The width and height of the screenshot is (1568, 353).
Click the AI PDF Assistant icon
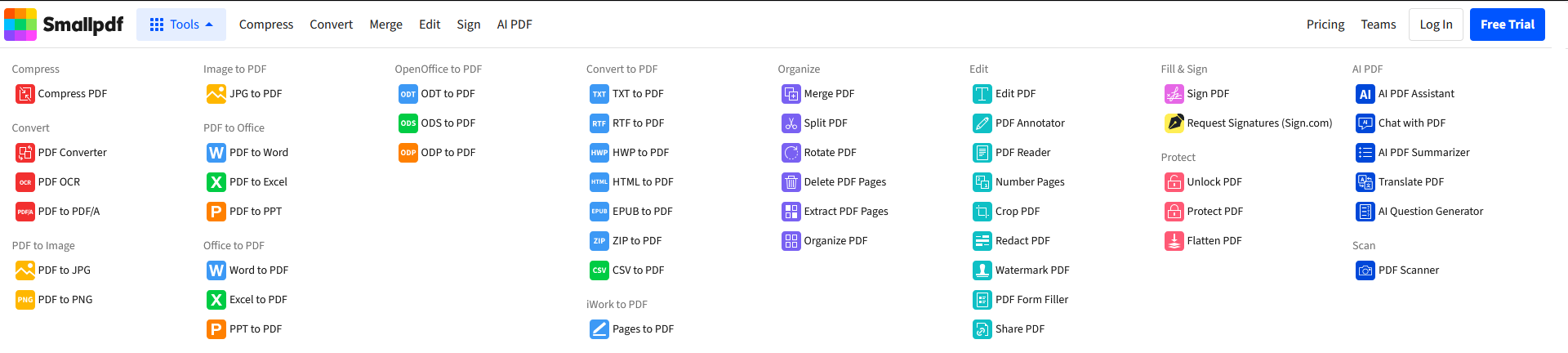(1365, 94)
